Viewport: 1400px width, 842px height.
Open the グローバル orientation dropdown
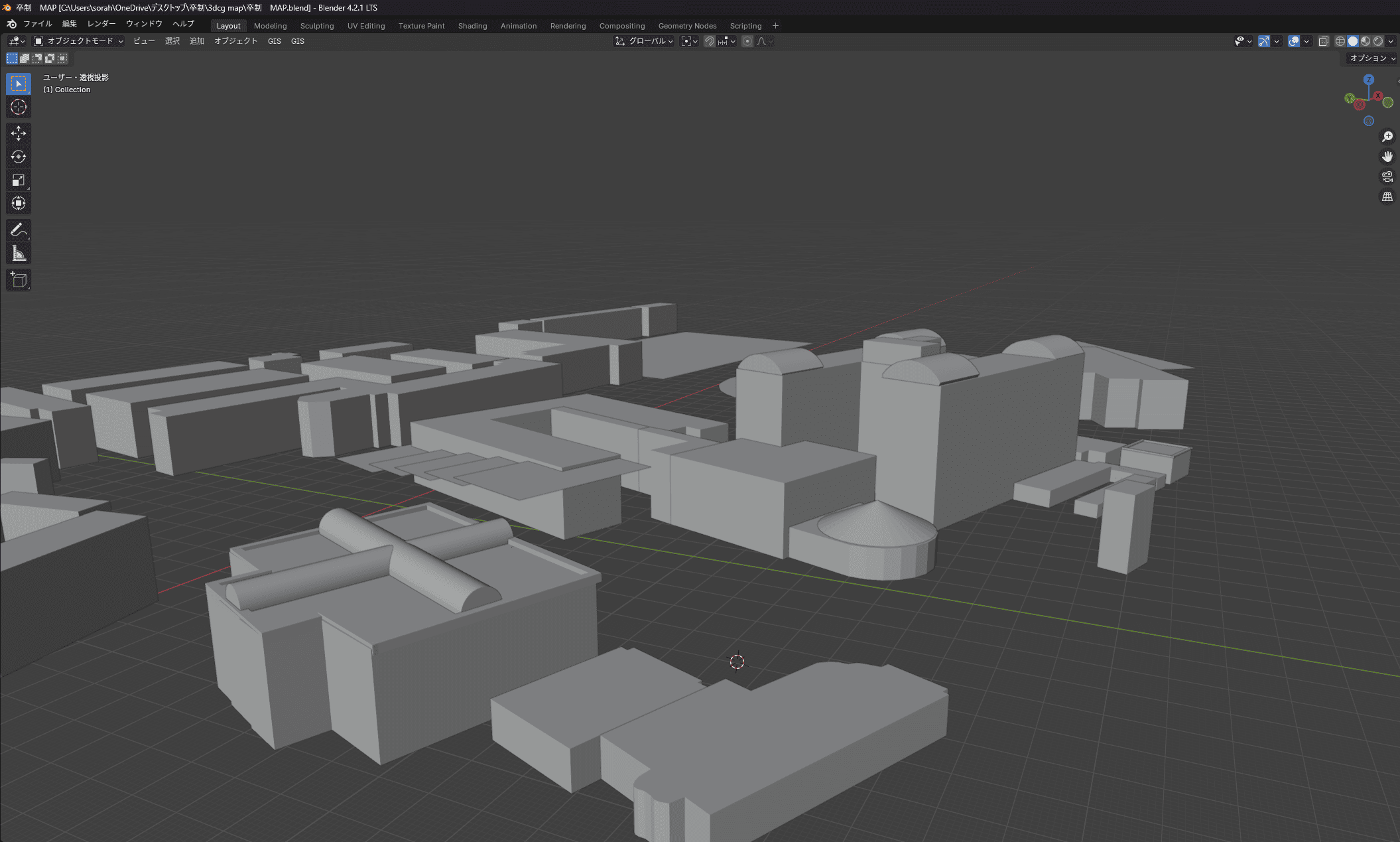tap(644, 41)
